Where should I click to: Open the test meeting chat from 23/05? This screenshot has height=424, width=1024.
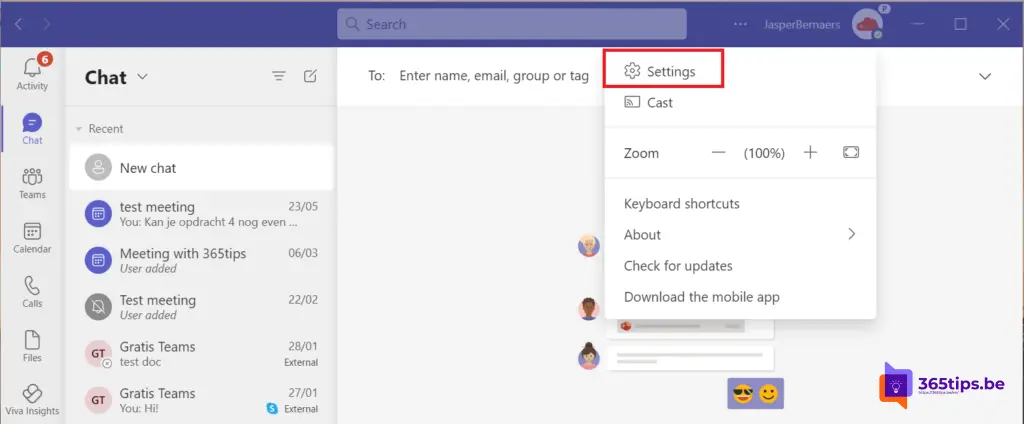pos(201,214)
